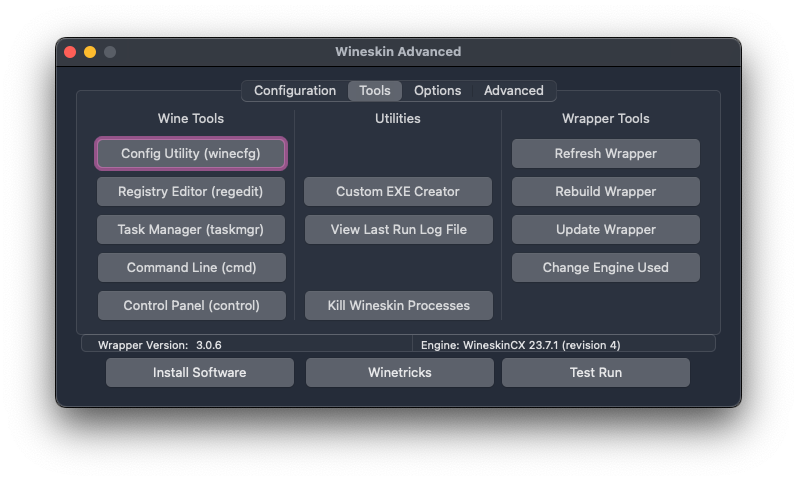The width and height of the screenshot is (797, 481).
Task: Launch Registry Editor (regedit)
Action: coord(191,191)
